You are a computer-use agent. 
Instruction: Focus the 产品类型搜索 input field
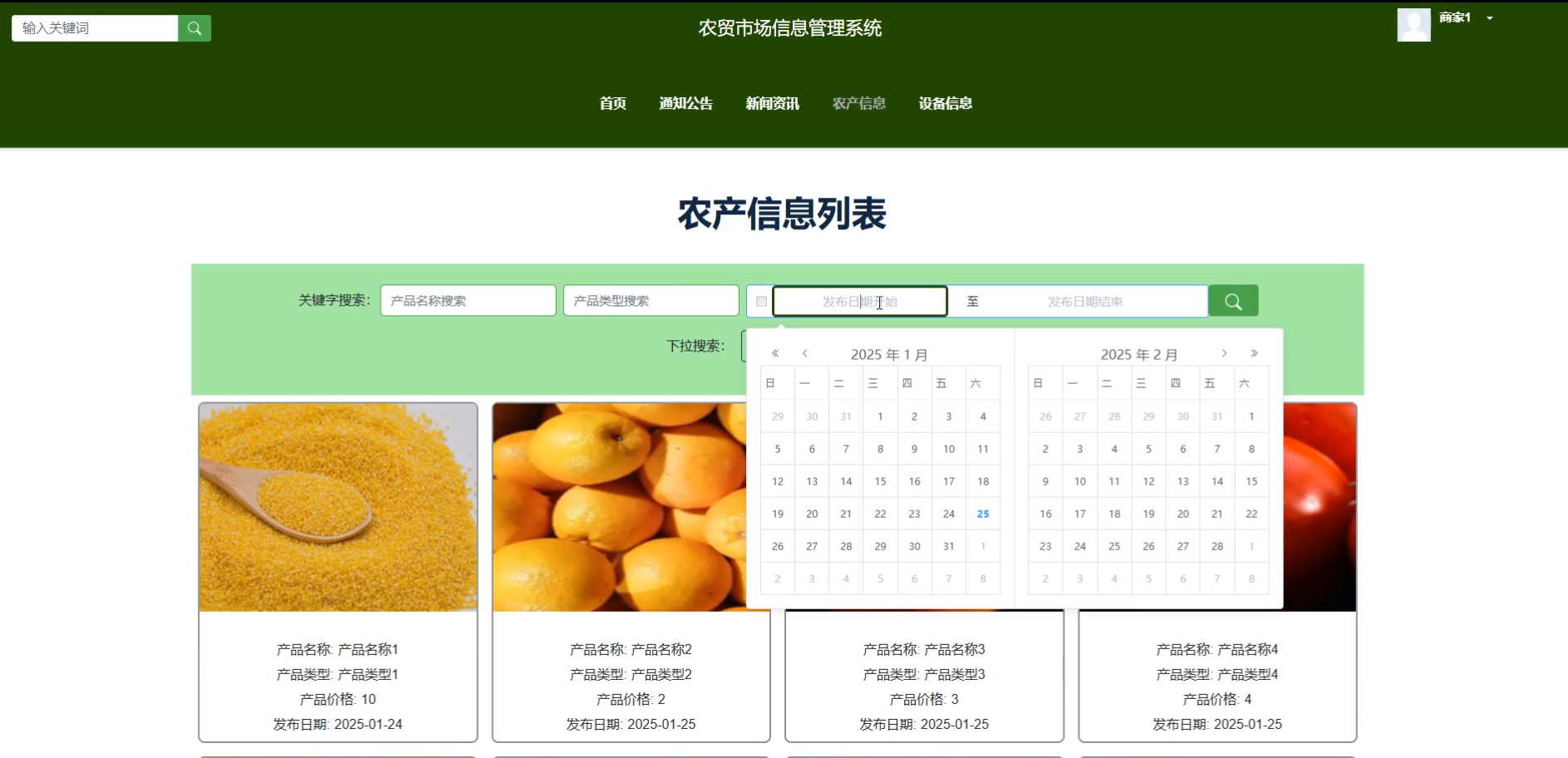(x=651, y=301)
